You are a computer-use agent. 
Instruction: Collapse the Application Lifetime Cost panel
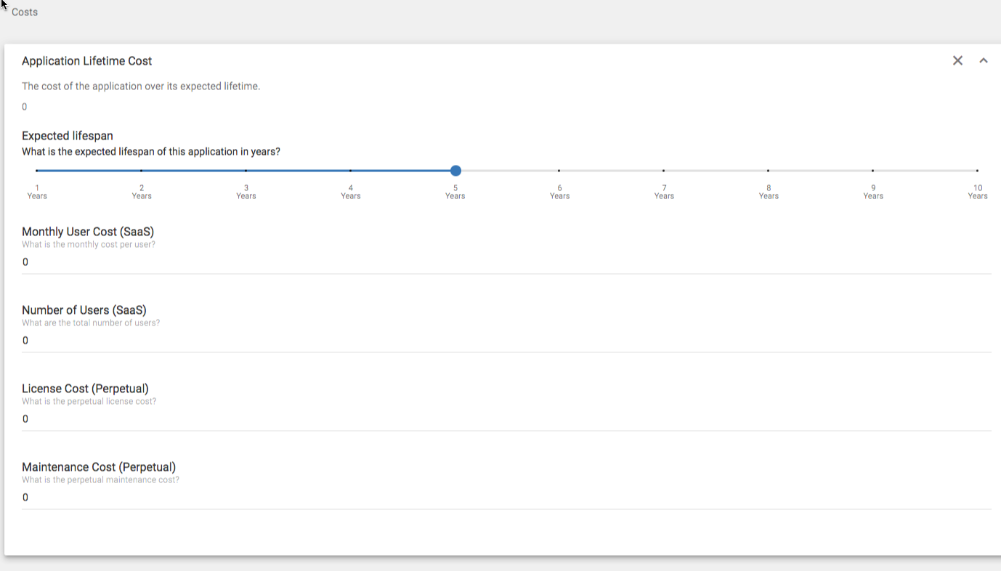tap(984, 61)
